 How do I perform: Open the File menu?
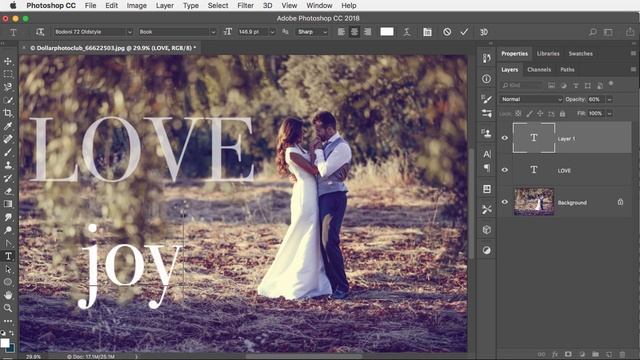pyautogui.click(x=91, y=6)
